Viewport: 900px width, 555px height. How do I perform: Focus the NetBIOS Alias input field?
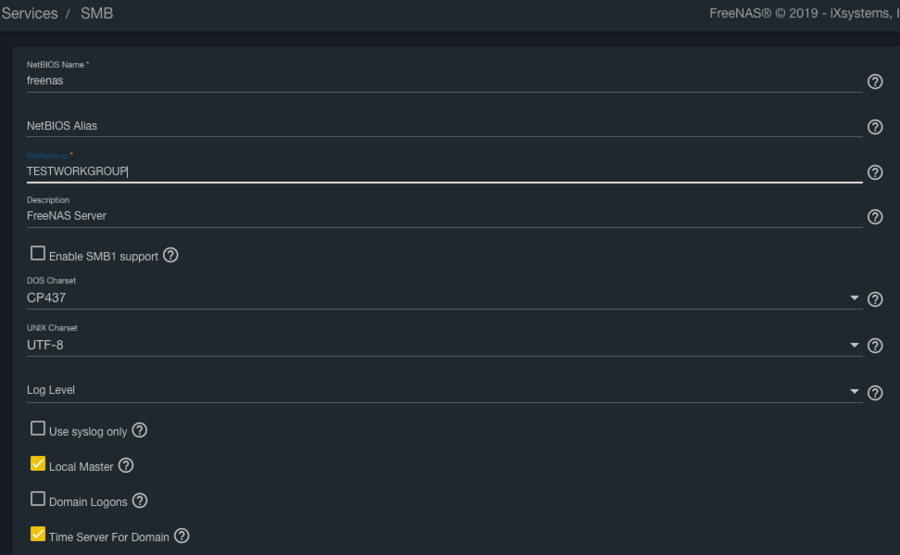pos(440,126)
